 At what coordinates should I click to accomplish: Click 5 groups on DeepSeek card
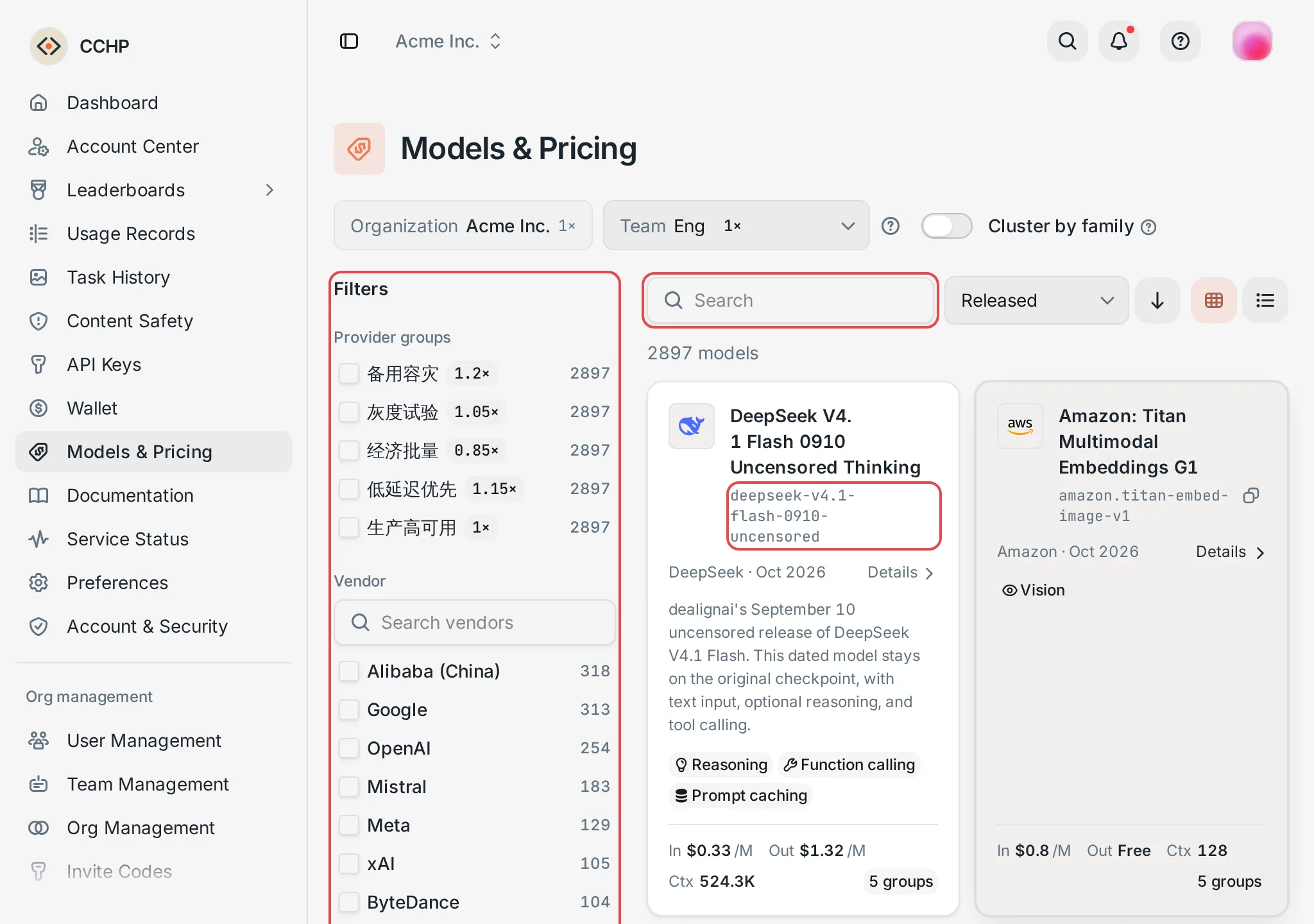click(x=901, y=882)
